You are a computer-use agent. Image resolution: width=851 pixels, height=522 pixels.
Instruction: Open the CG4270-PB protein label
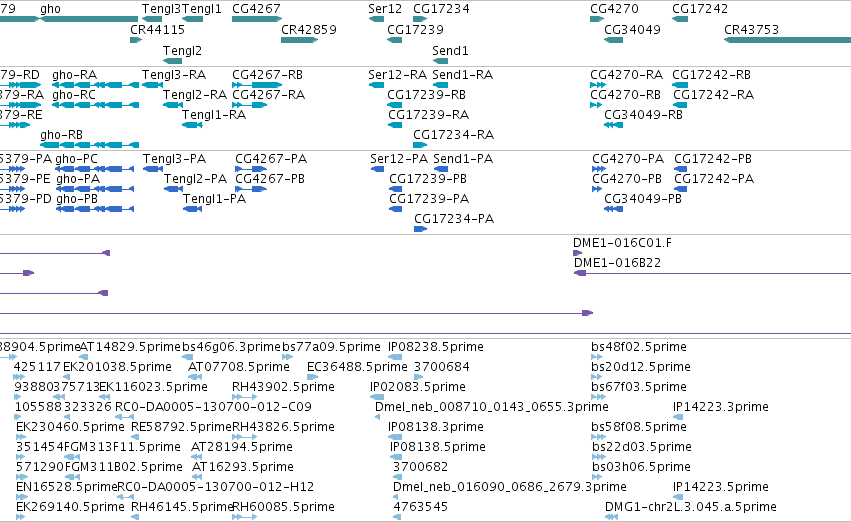coord(627,179)
